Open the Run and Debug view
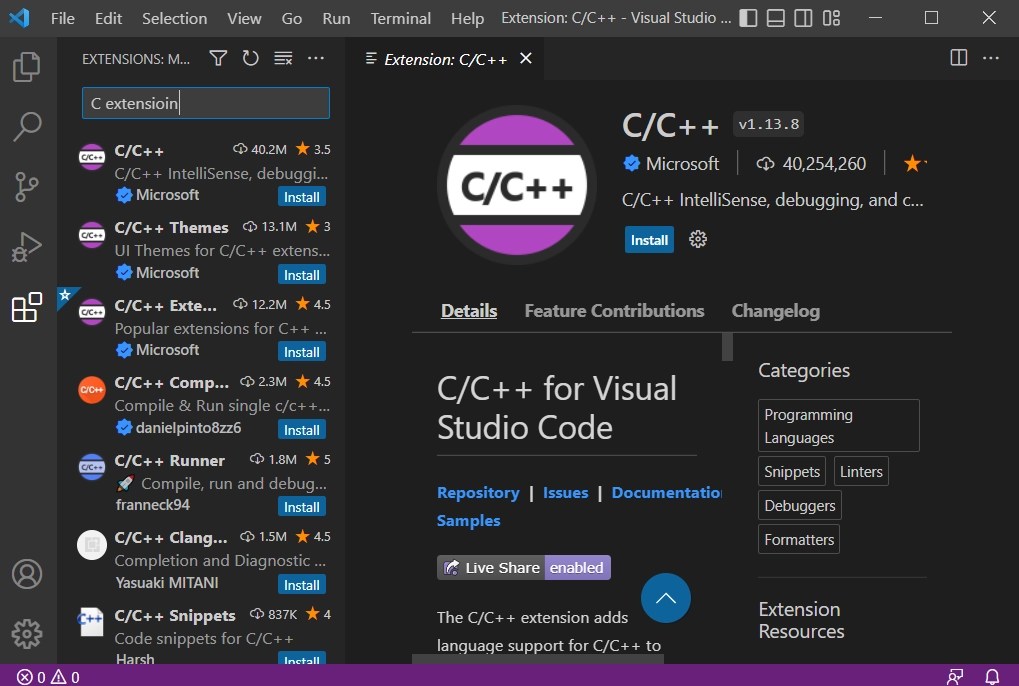Image resolution: width=1019 pixels, height=686 pixels. (x=27, y=247)
